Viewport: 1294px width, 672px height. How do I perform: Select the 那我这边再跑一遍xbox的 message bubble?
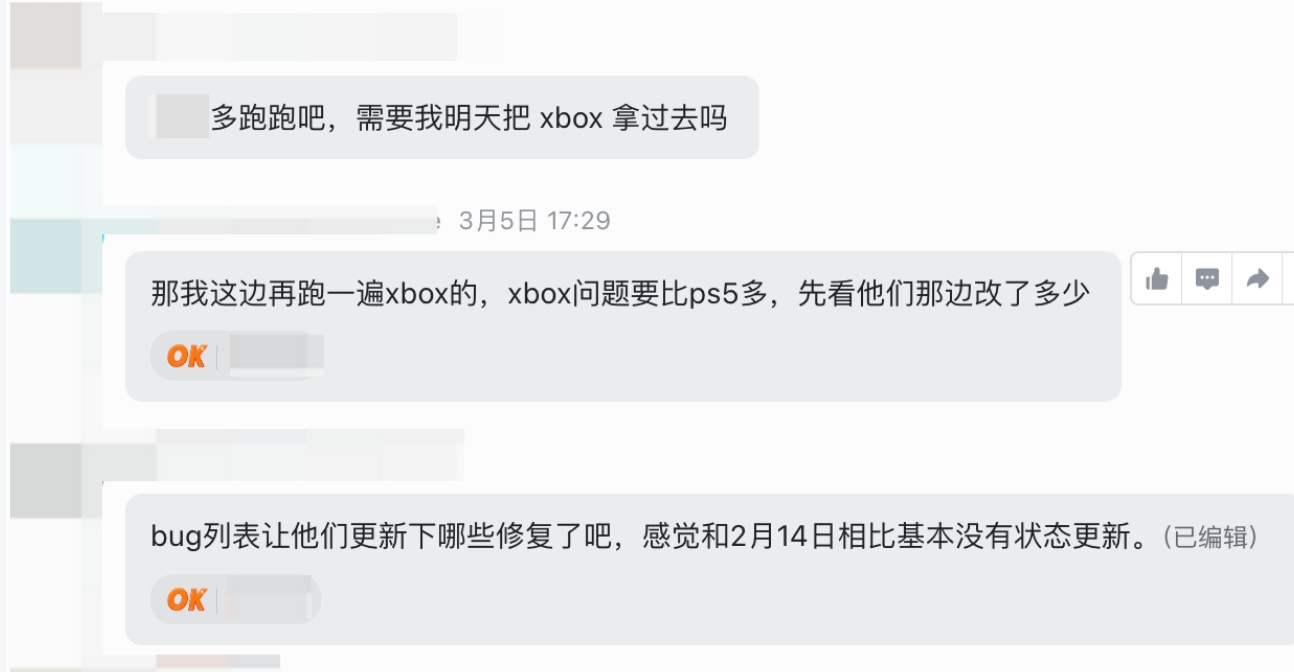coord(623,326)
